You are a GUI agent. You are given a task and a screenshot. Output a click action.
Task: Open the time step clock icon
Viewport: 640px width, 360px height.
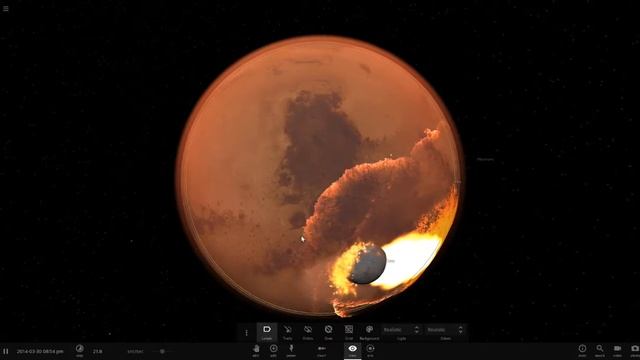(80, 350)
